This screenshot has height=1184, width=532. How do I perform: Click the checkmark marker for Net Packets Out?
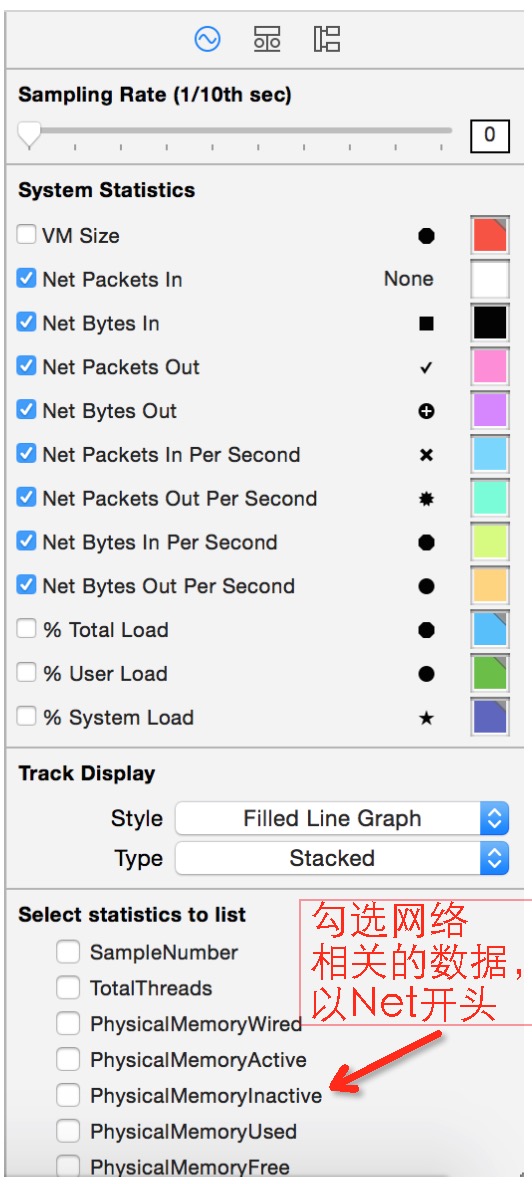tap(426, 368)
